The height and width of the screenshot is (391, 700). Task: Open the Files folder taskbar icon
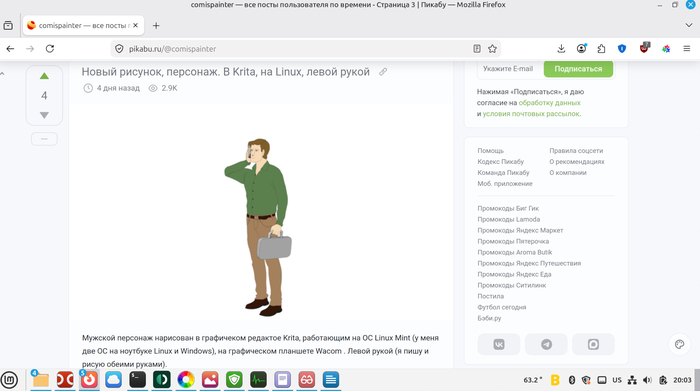(41, 380)
